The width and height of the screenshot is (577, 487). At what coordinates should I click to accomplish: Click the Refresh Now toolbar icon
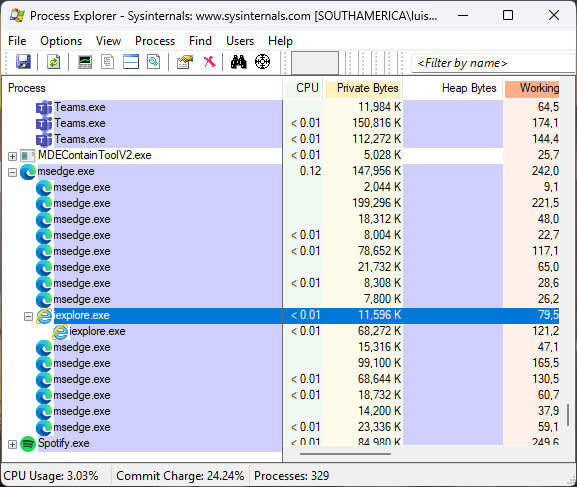pos(53,62)
